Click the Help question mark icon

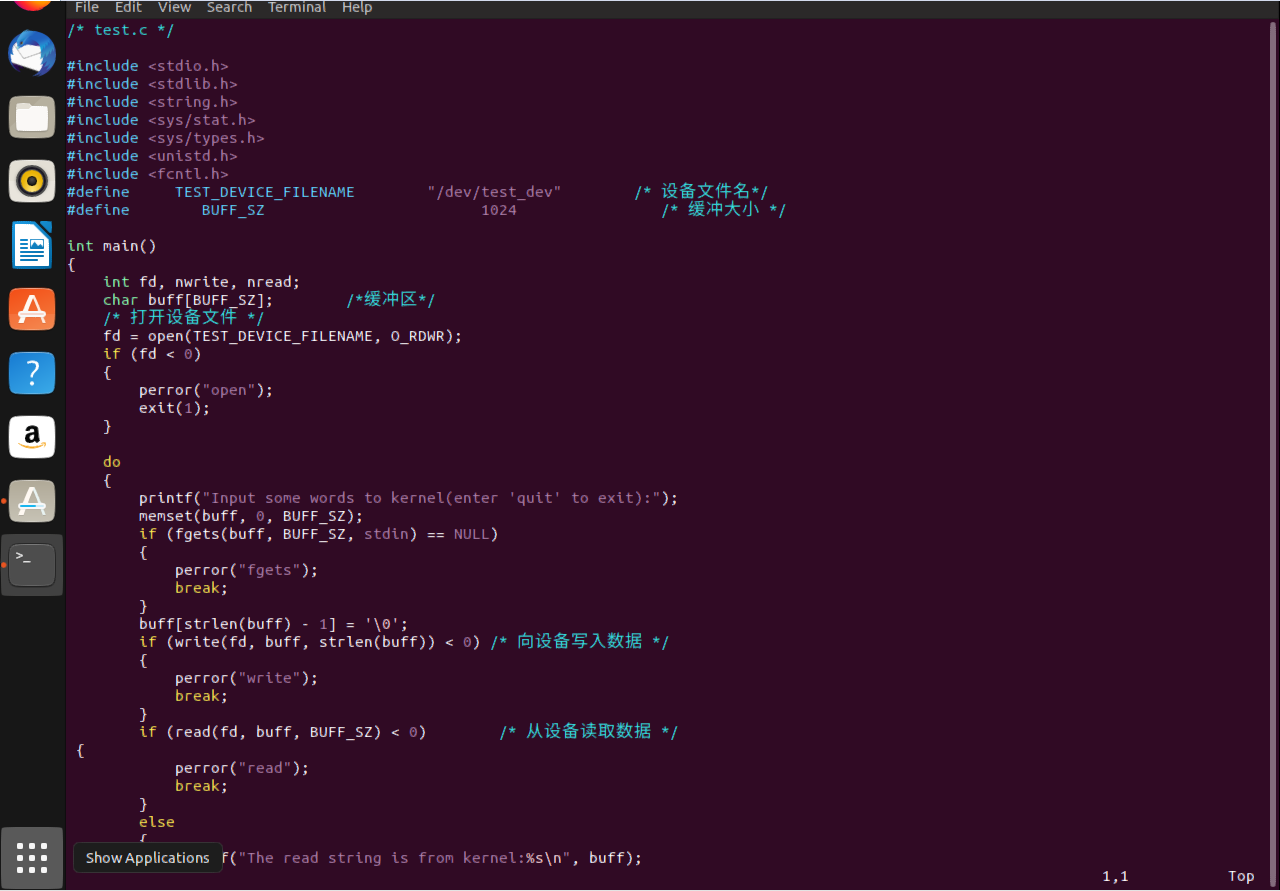click(x=32, y=373)
